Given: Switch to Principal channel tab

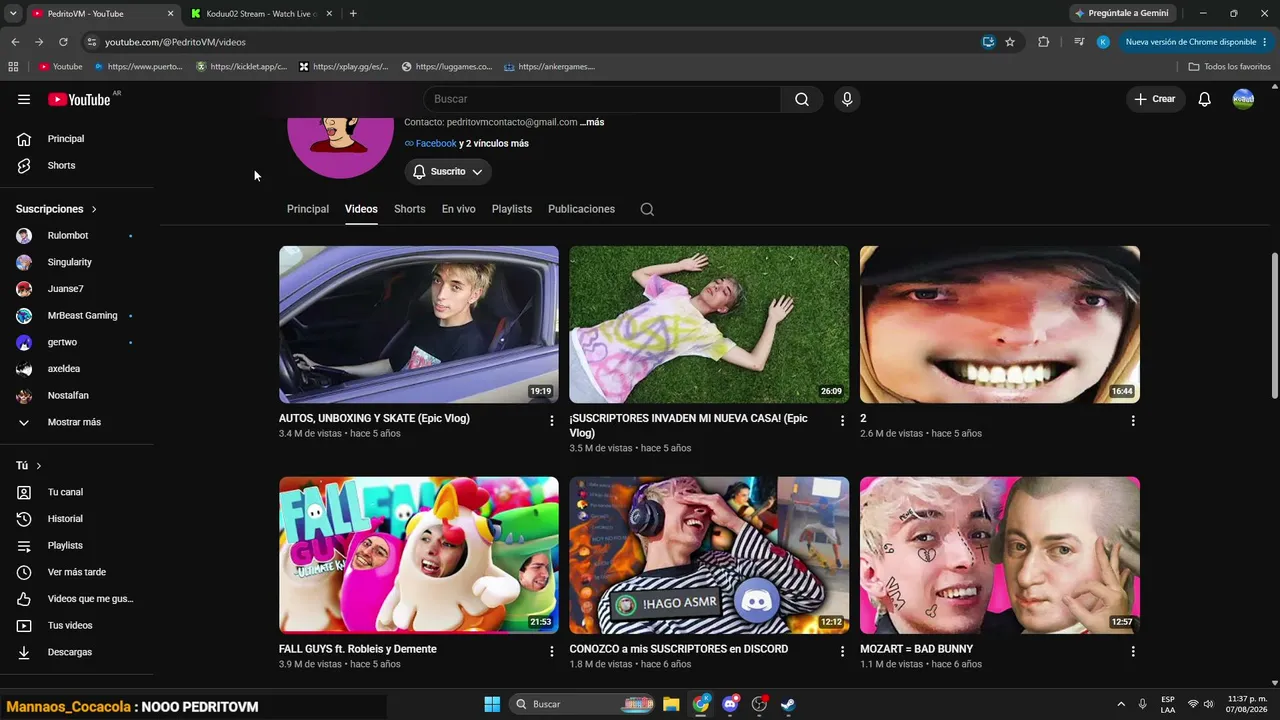Looking at the screenshot, I should (x=308, y=209).
